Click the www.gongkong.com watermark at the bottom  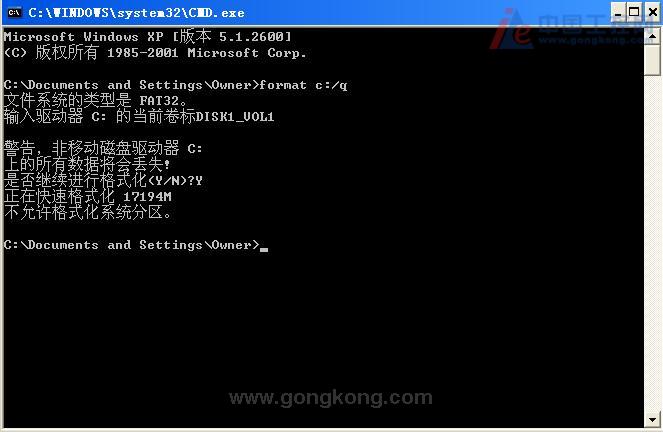(x=330, y=398)
